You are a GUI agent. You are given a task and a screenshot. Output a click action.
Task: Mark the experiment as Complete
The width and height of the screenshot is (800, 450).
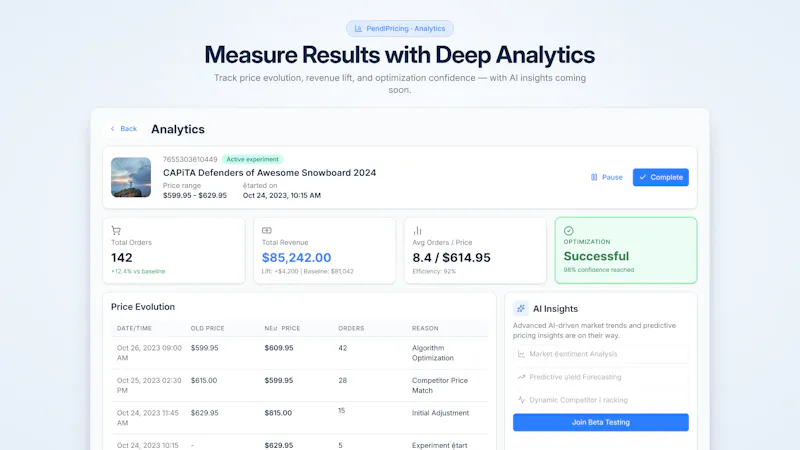[661, 177]
